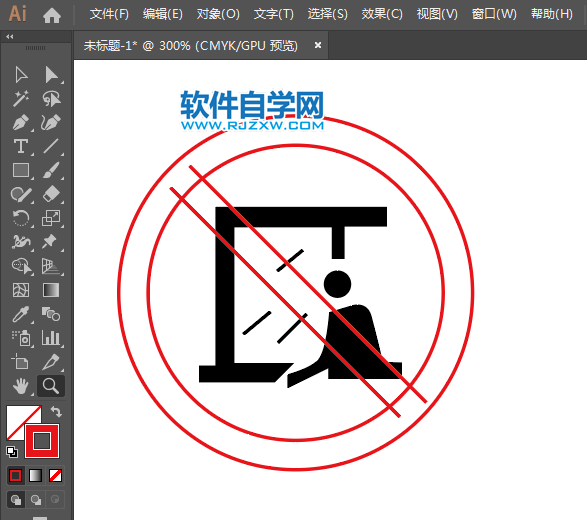
Task: Open the 帮助(H) menu
Action: [552, 14]
